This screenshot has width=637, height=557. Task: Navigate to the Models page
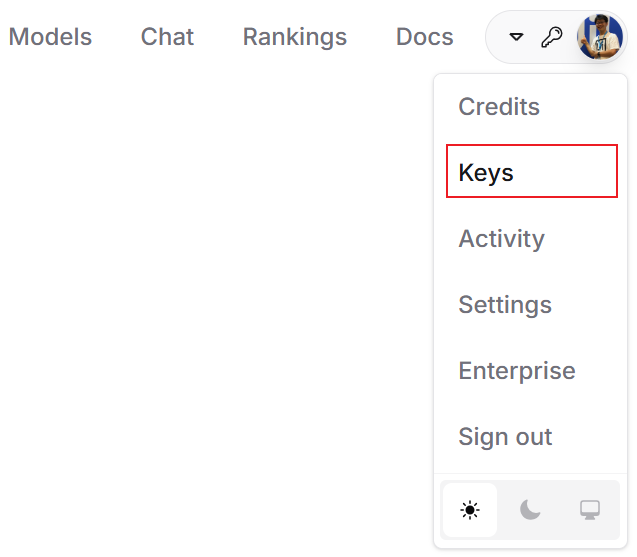tap(50, 37)
